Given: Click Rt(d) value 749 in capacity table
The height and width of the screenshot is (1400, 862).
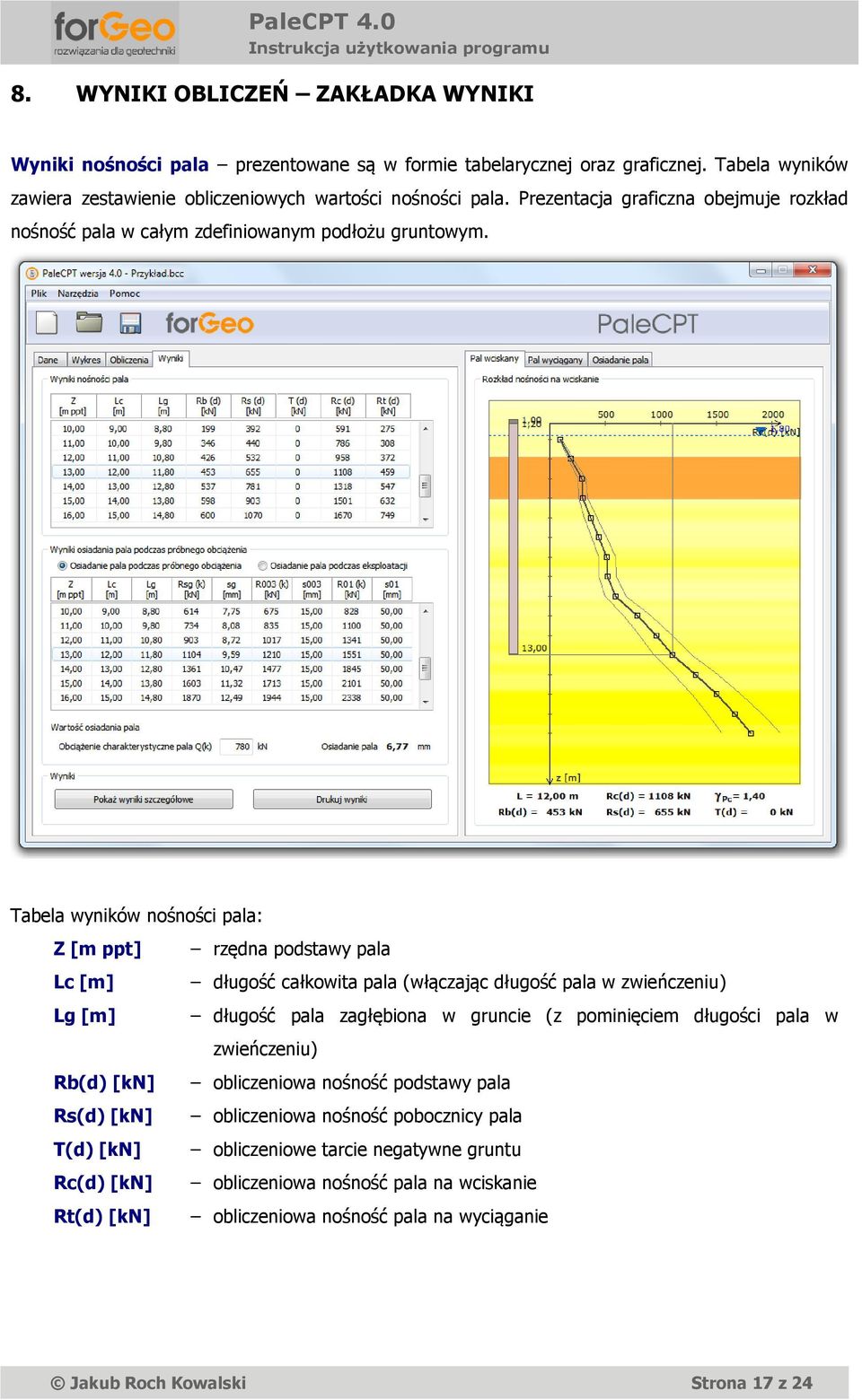Looking at the screenshot, I should pos(388,515).
